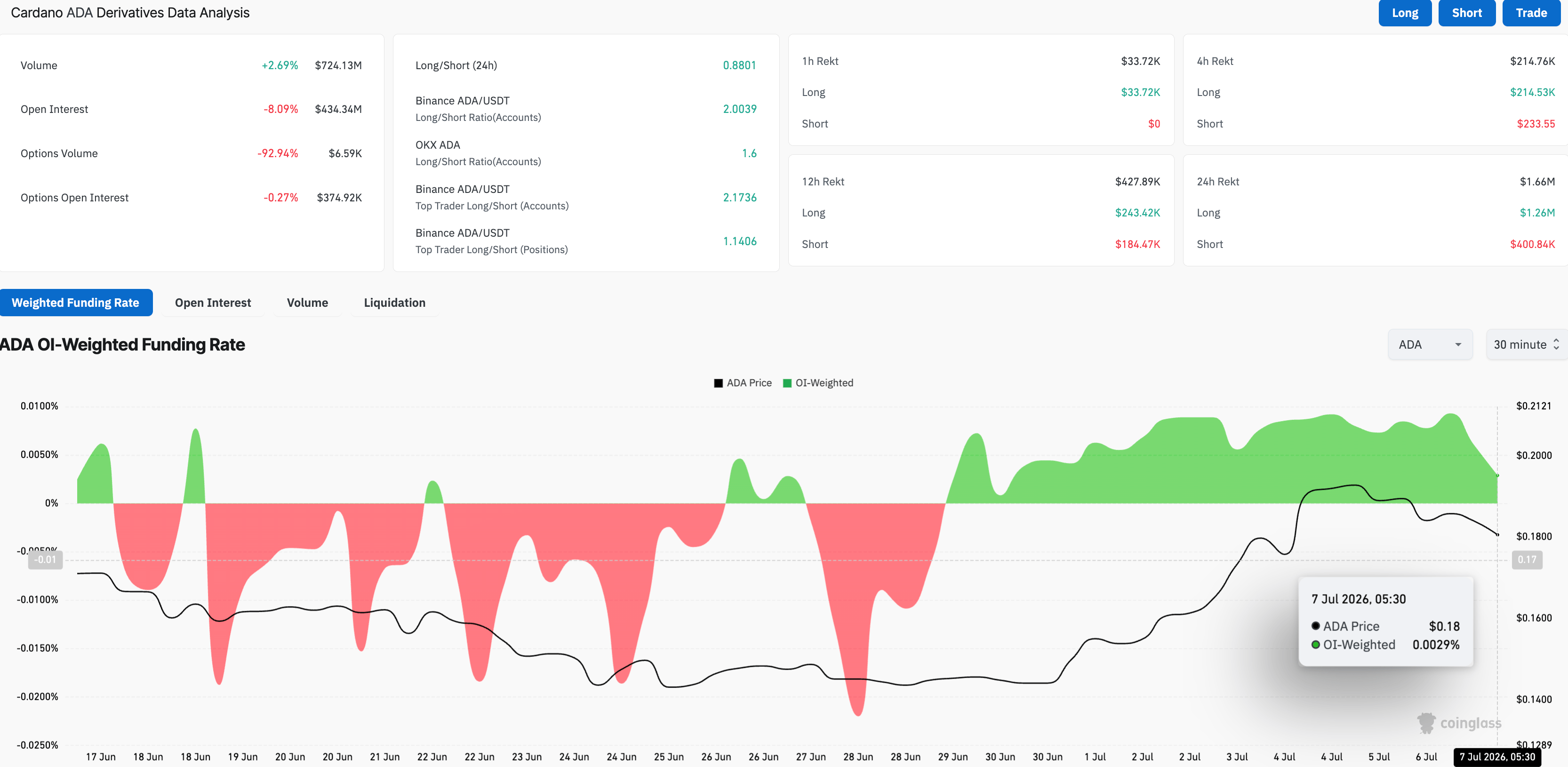The height and width of the screenshot is (767, 1568).
Task: Click the black dot in tooltip ADA Price
Action: tap(1315, 626)
